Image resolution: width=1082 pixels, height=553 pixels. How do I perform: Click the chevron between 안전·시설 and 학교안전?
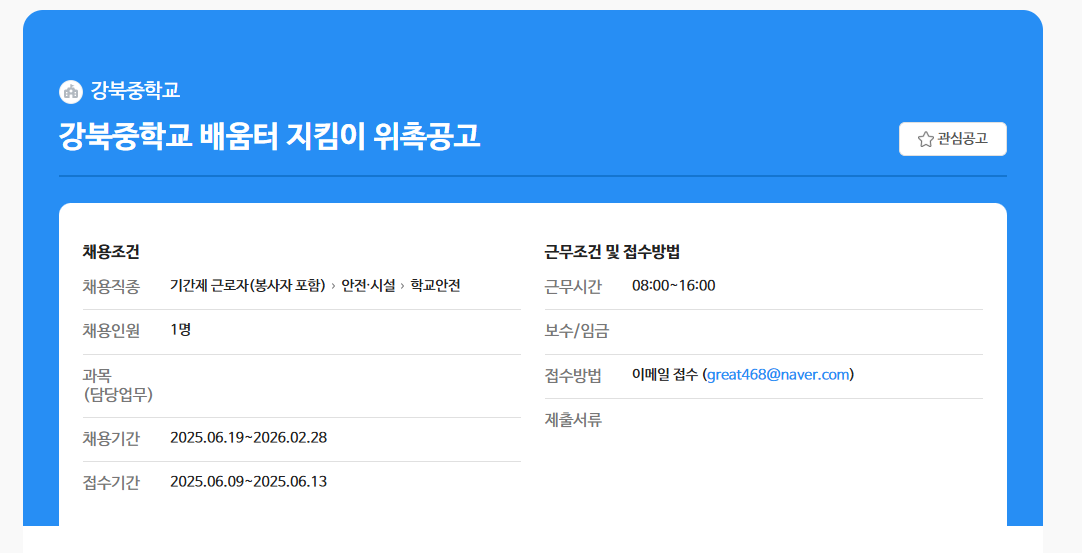[403, 287]
